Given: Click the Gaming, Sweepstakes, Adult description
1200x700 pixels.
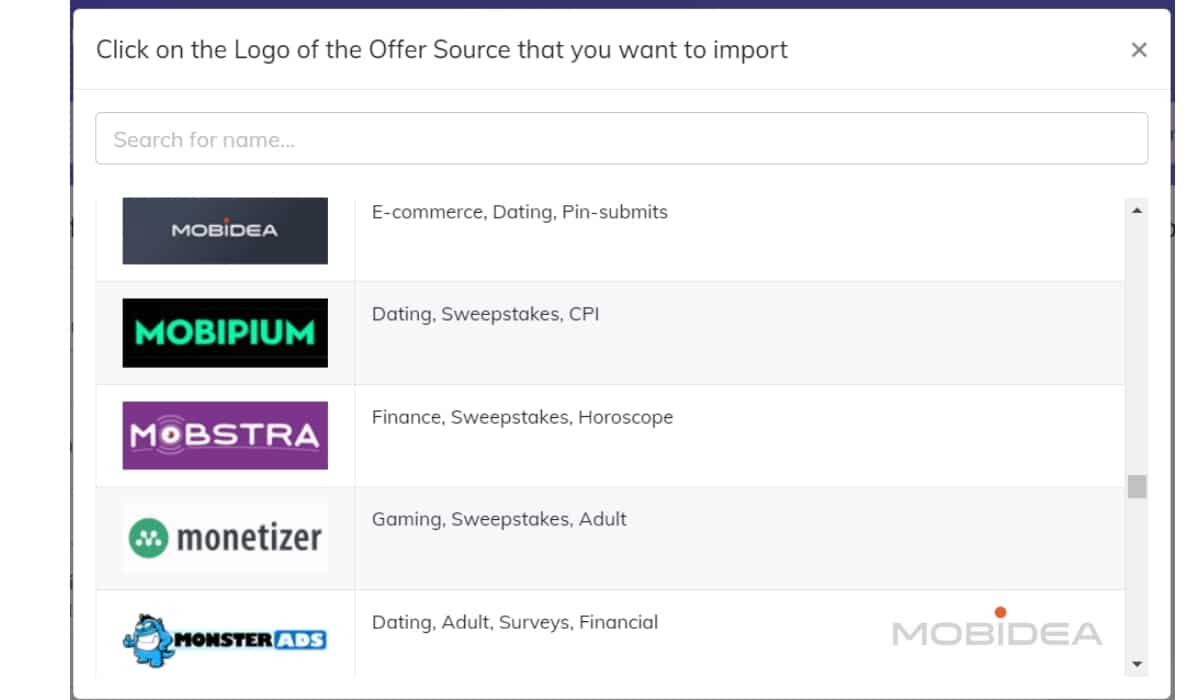Looking at the screenshot, I should 500,519.
